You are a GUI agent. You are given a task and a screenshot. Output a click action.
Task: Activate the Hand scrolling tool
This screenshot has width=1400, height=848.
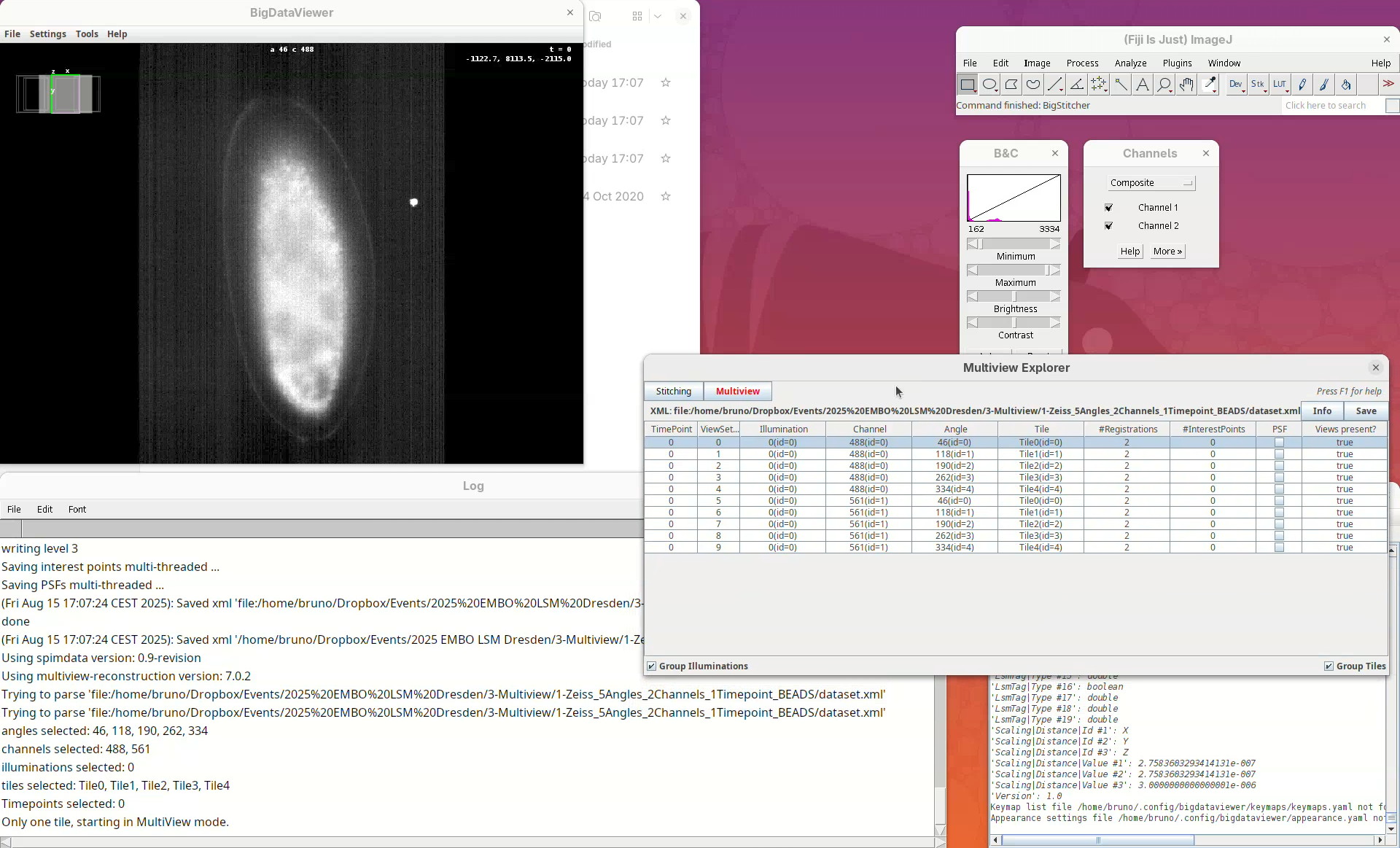tap(1186, 85)
